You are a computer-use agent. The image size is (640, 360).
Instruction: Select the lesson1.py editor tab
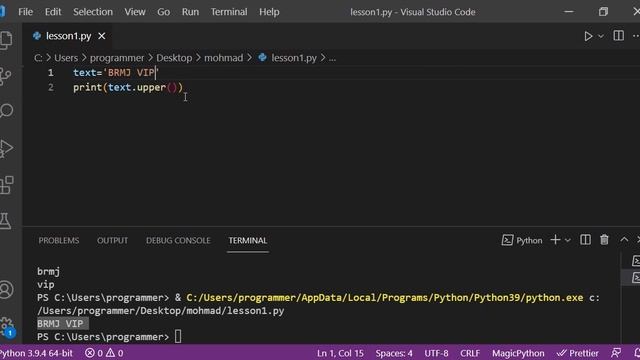click(68, 36)
